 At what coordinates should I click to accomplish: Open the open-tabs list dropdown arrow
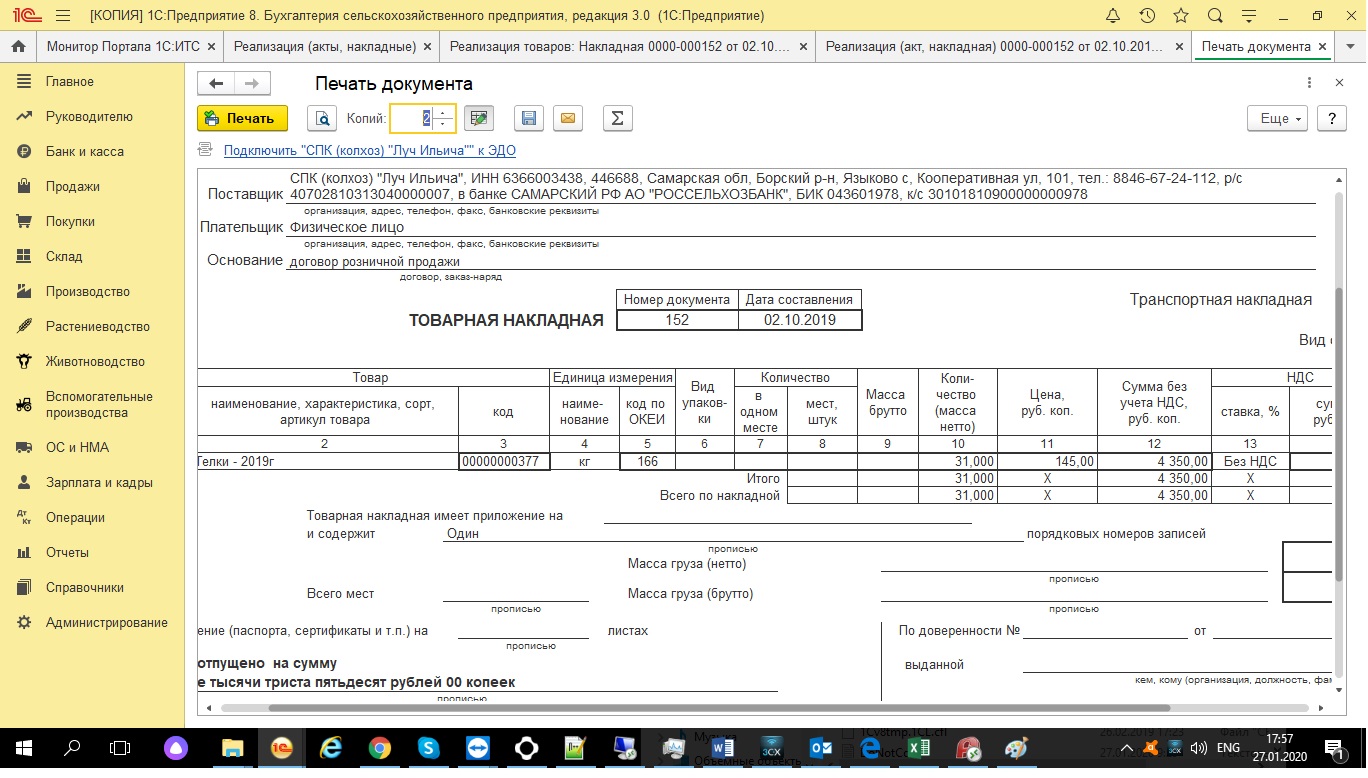pos(1350,47)
